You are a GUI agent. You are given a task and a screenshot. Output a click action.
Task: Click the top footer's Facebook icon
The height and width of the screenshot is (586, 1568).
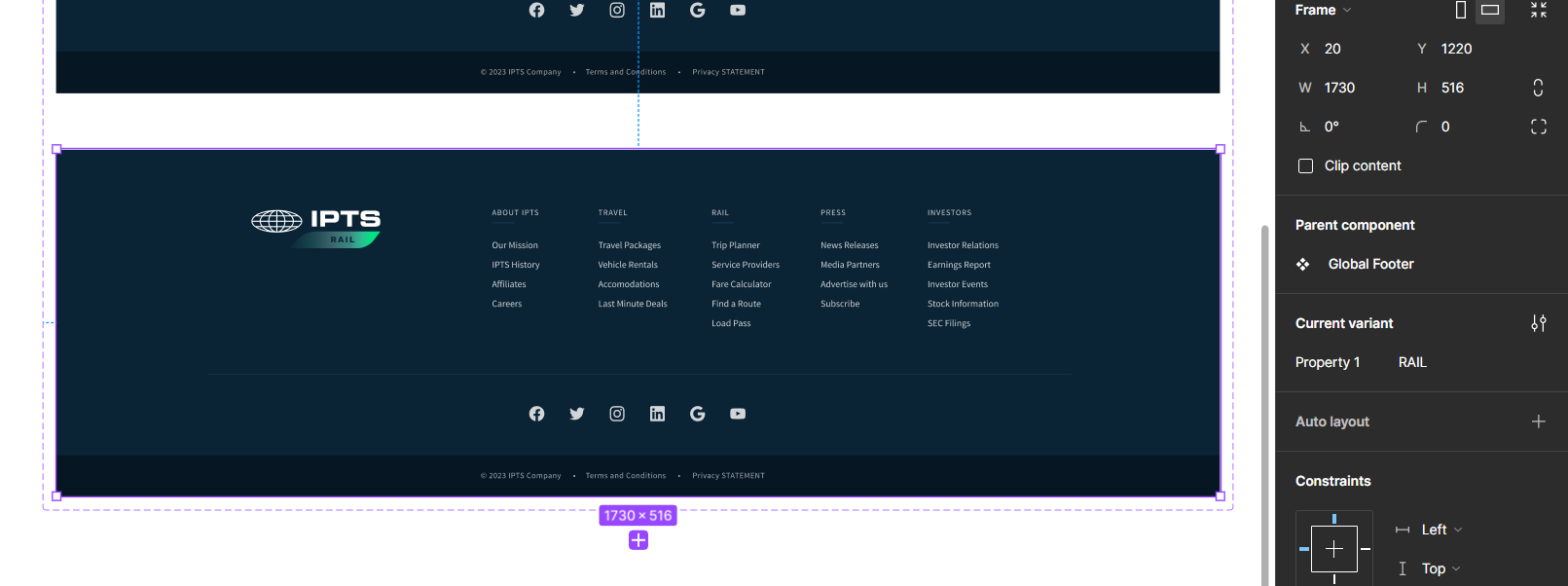click(x=536, y=10)
